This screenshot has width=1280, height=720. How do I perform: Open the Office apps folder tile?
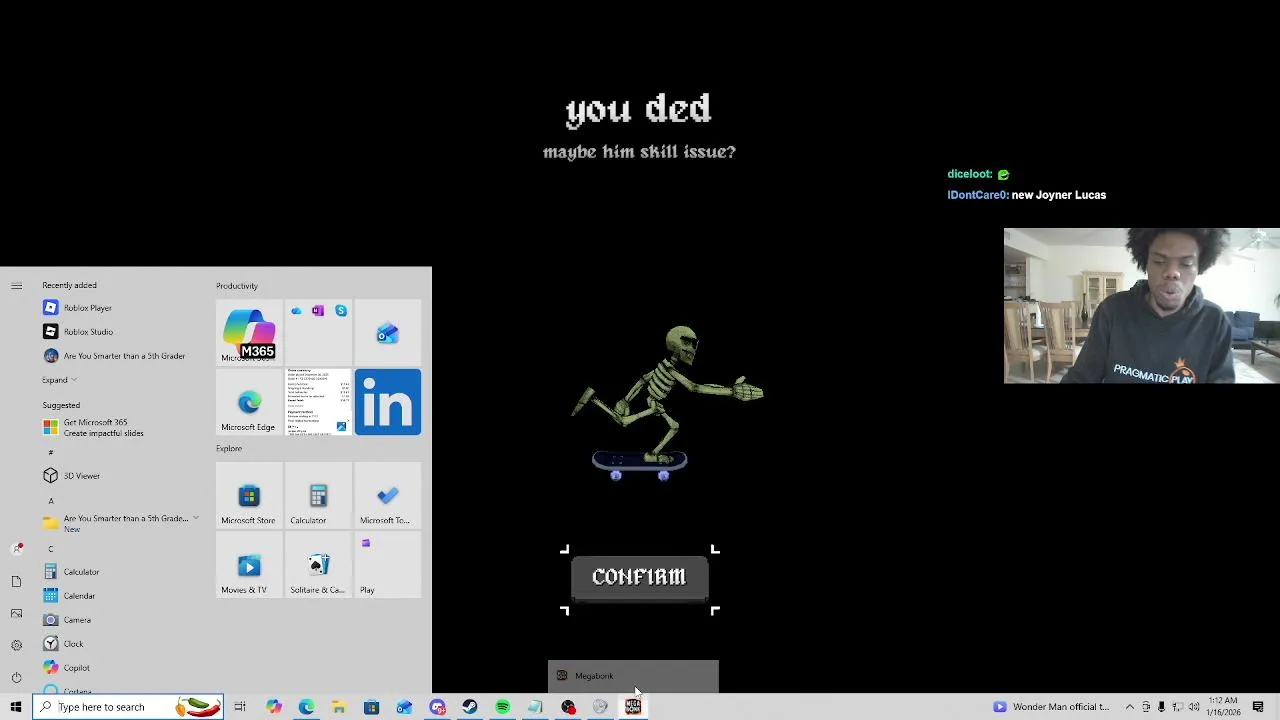318,333
